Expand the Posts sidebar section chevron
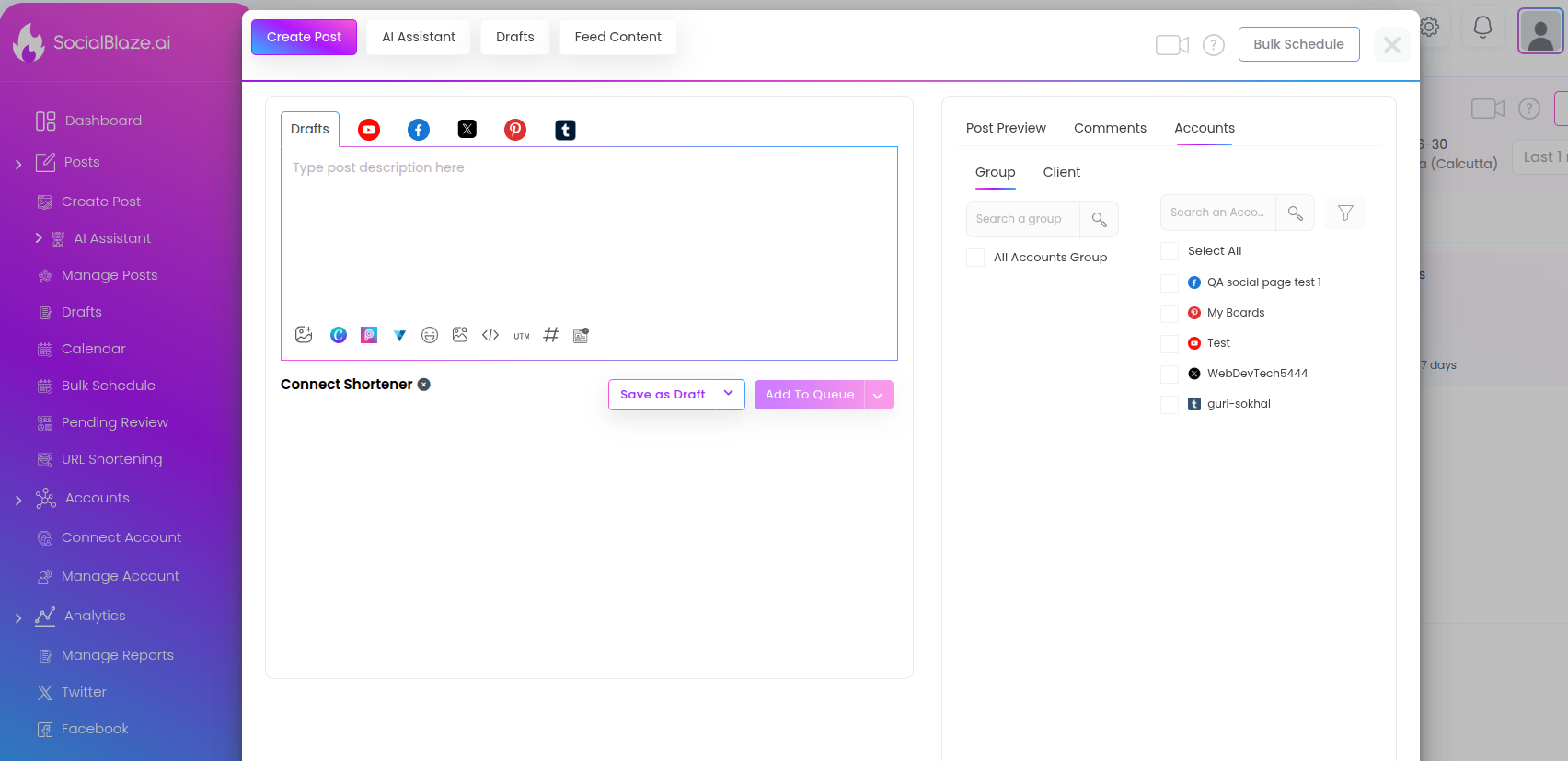The image size is (1568, 761). pos(18,164)
